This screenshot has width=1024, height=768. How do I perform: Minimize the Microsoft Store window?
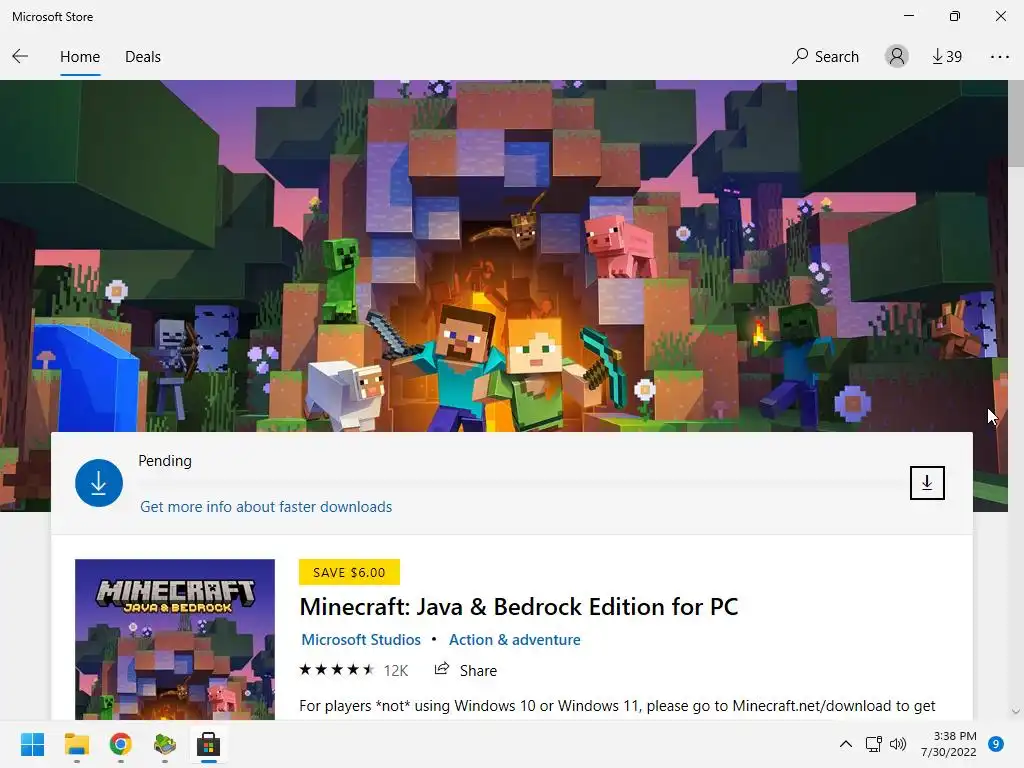click(x=909, y=16)
